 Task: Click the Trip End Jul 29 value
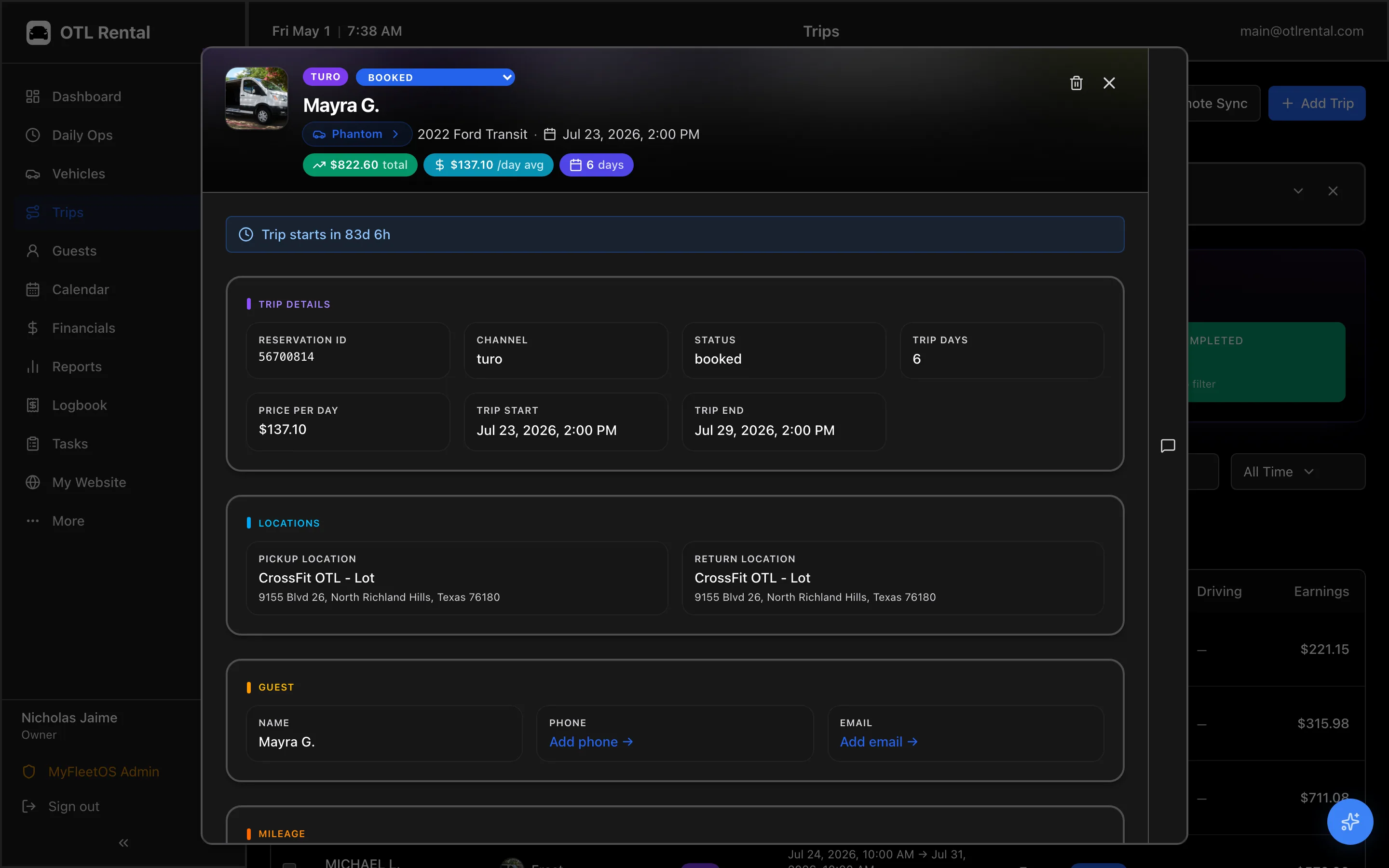[x=764, y=431]
